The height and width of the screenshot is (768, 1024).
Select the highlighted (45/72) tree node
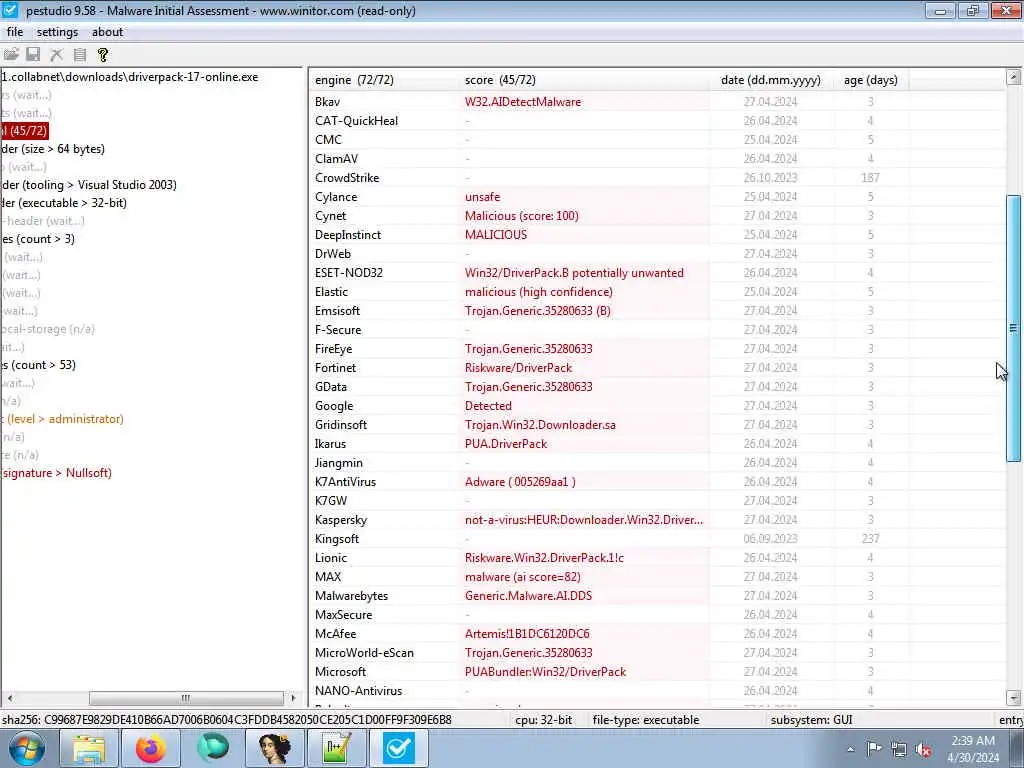tap(25, 131)
